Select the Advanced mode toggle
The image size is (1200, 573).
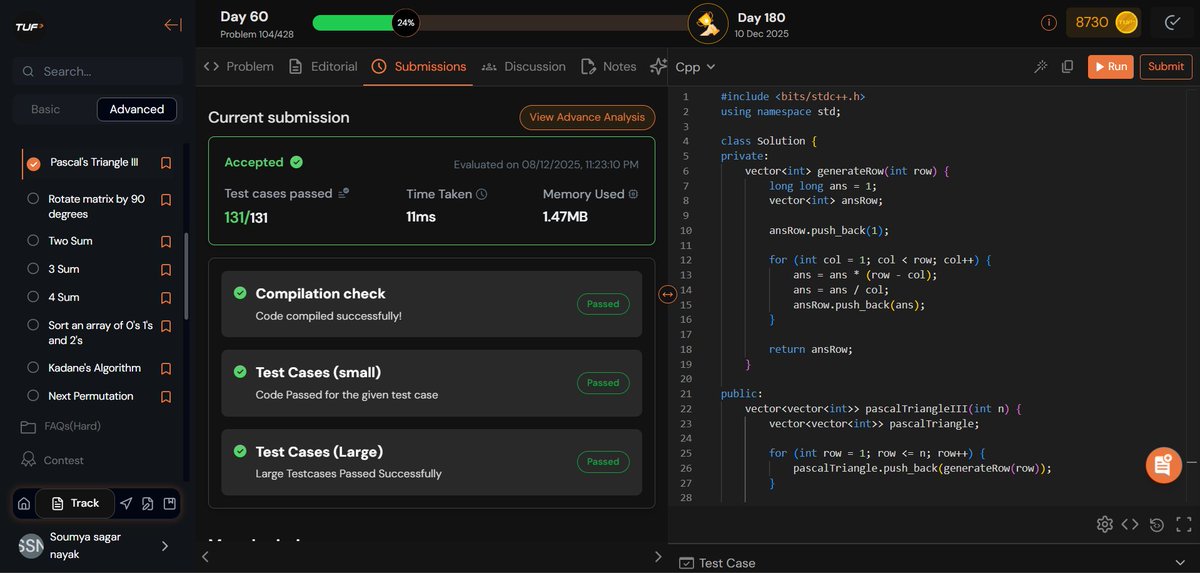click(x=137, y=109)
